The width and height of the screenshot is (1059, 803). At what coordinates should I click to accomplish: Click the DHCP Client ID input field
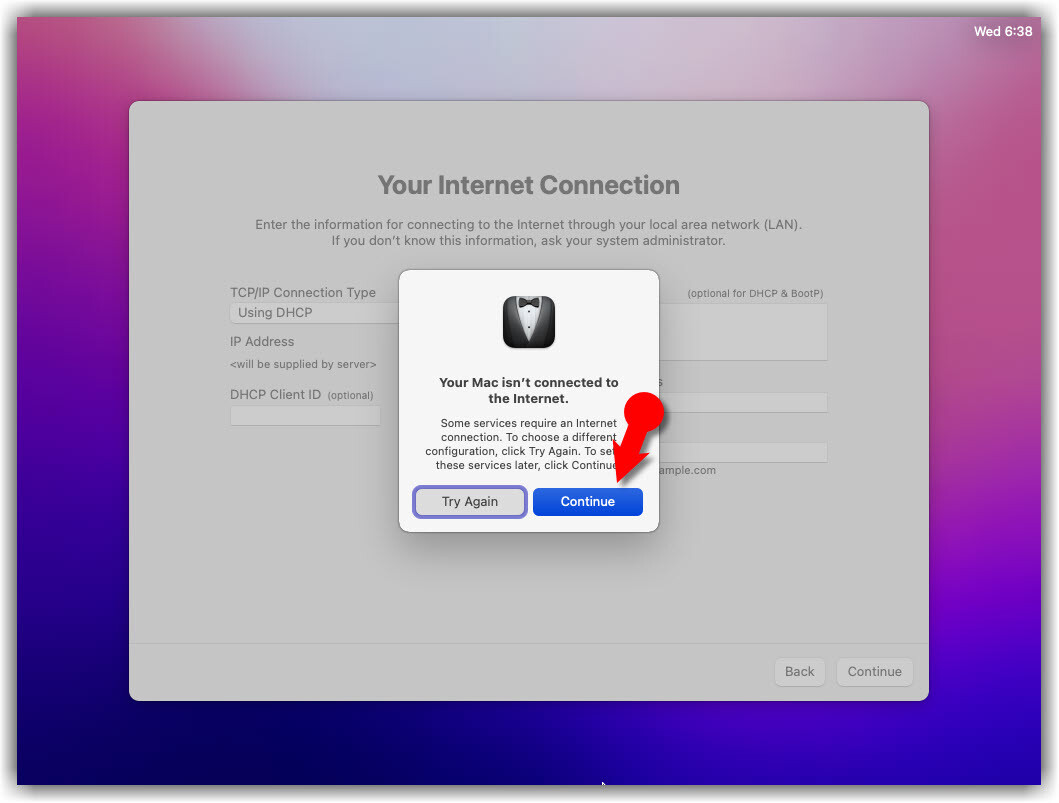305,415
